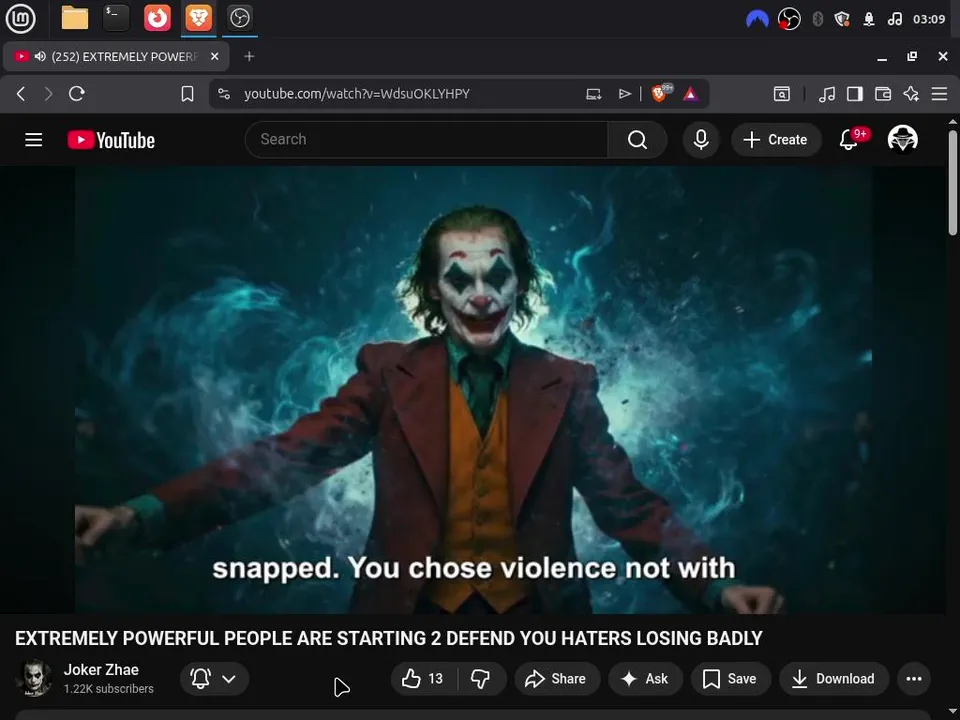Close the YouTube browser tab
This screenshot has width=960, height=720.
pos(214,56)
